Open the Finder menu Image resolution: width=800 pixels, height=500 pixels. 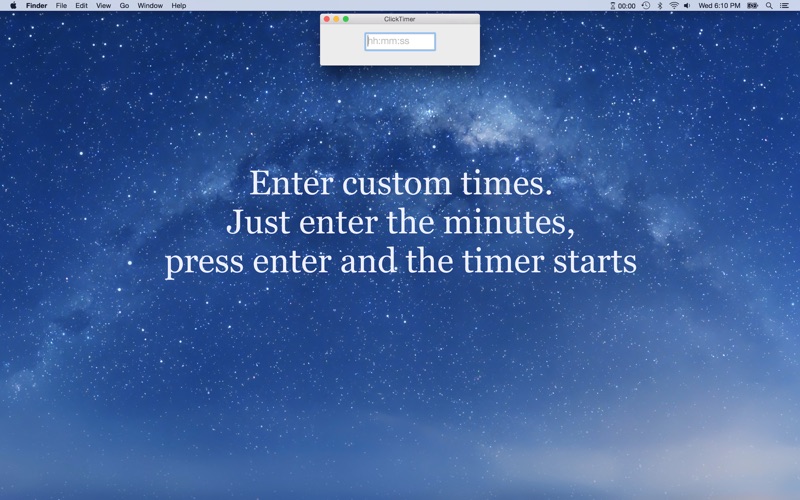pyautogui.click(x=37, y=6)
